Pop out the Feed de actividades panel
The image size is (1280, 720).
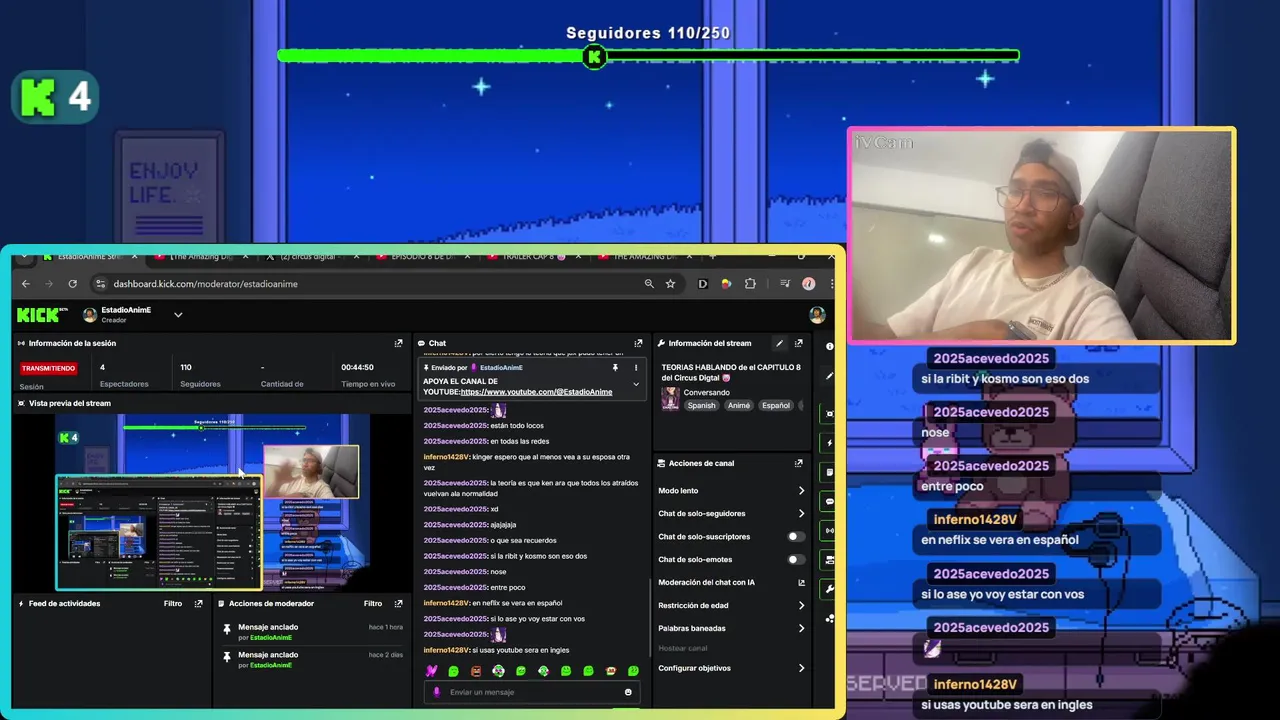tap(198, 603)
